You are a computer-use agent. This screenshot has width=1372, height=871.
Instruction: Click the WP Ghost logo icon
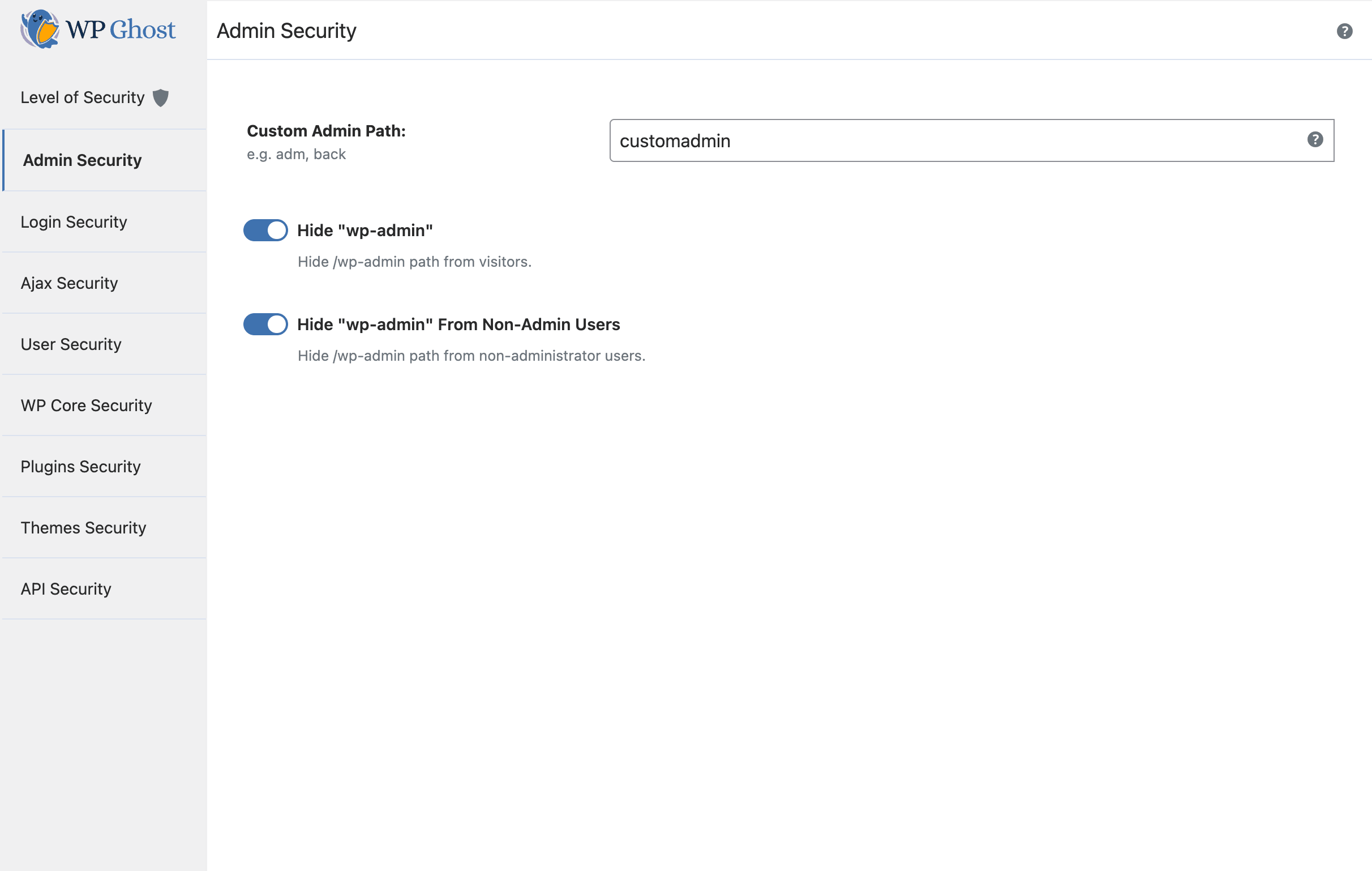click(x=39, y=29)
